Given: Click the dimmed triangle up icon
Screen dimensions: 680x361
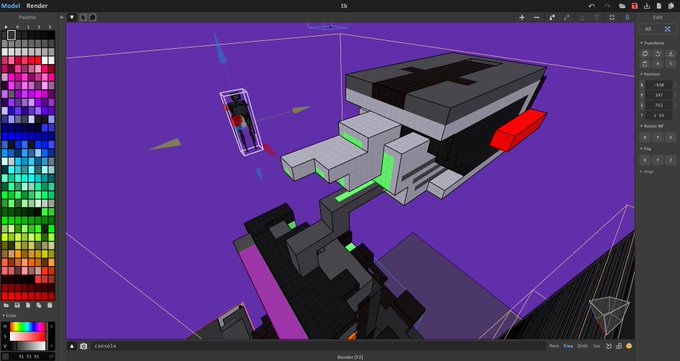Looking at the screenshot, I should pyautogui.click(x=582, y=17).
